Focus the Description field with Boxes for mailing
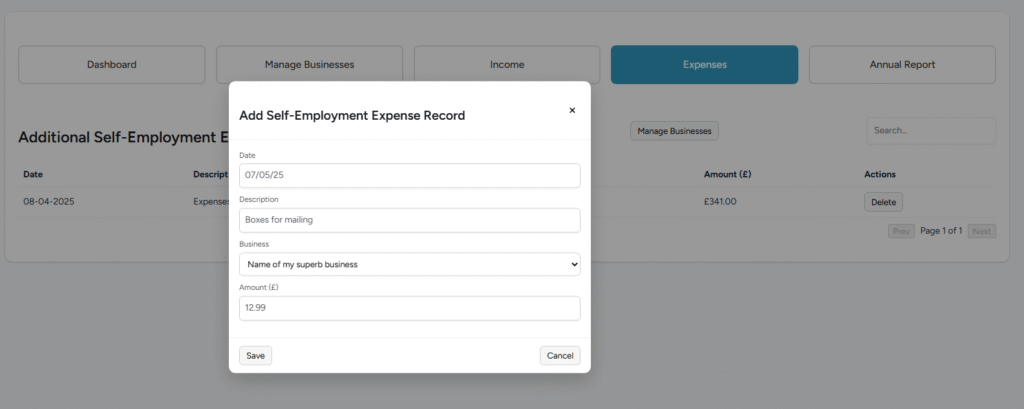This screenshot has height=409, width=1024. point(409,220)
